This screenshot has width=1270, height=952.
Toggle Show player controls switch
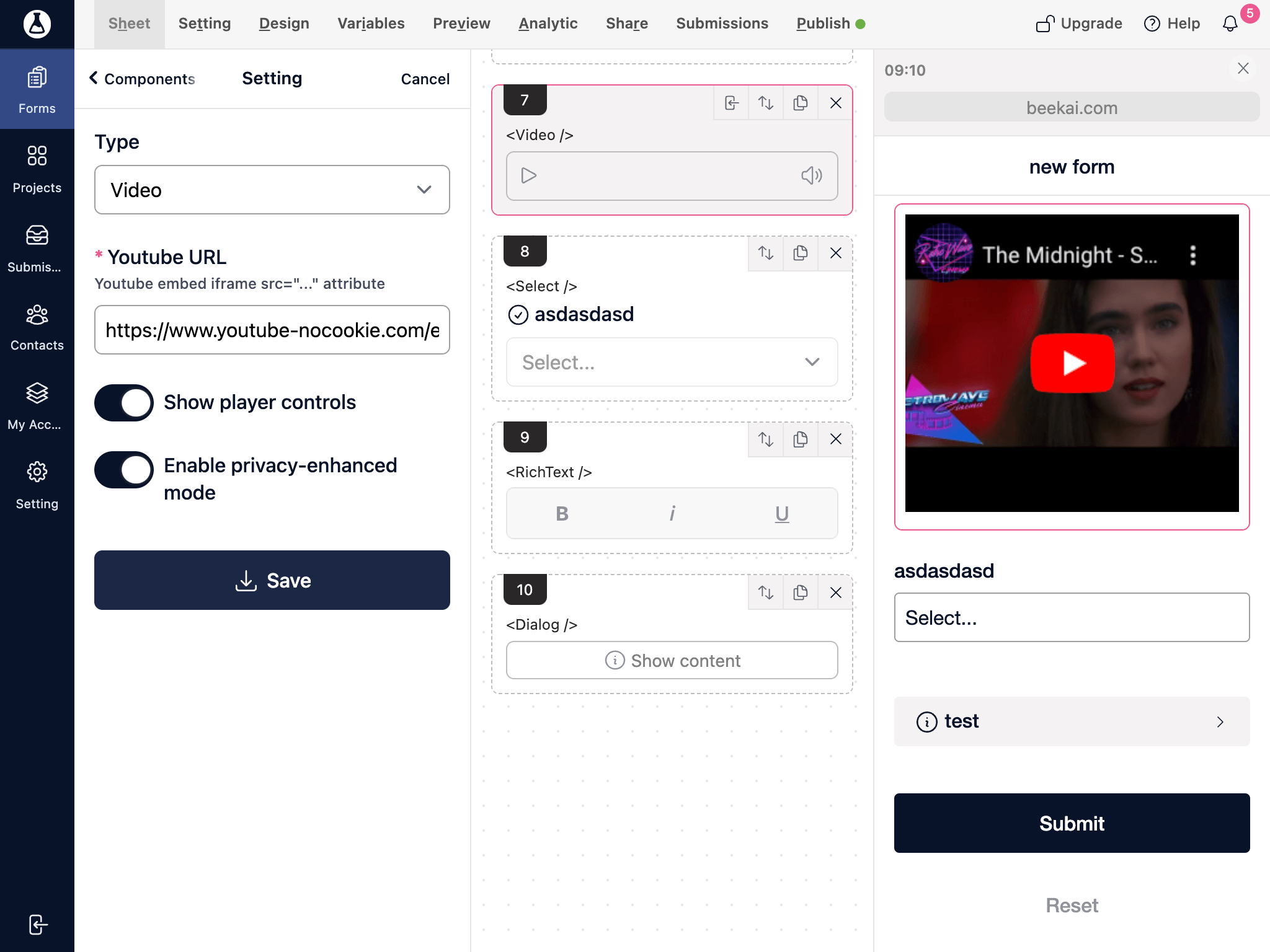click(124, 403)
